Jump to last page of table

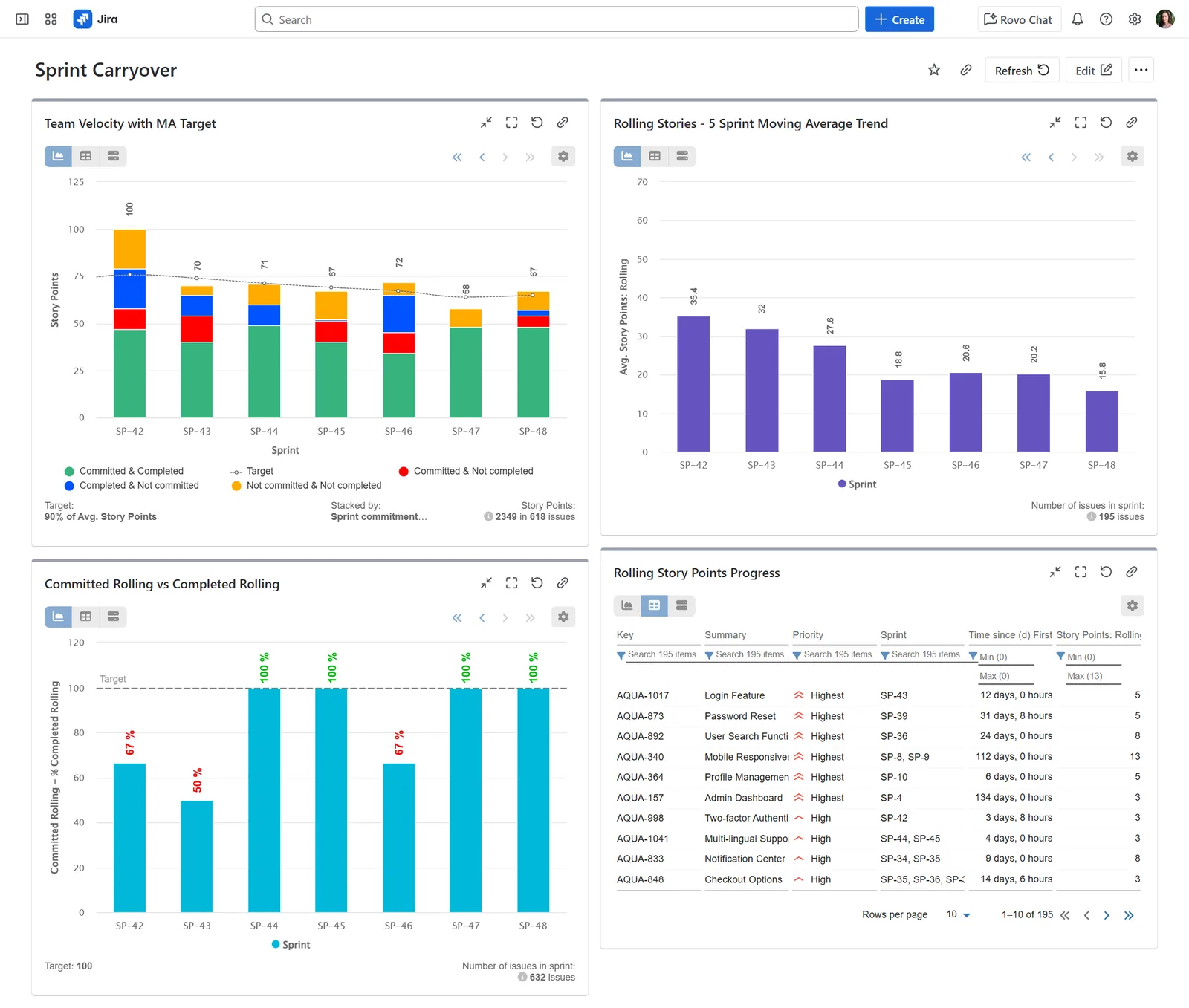point(1129,915)
